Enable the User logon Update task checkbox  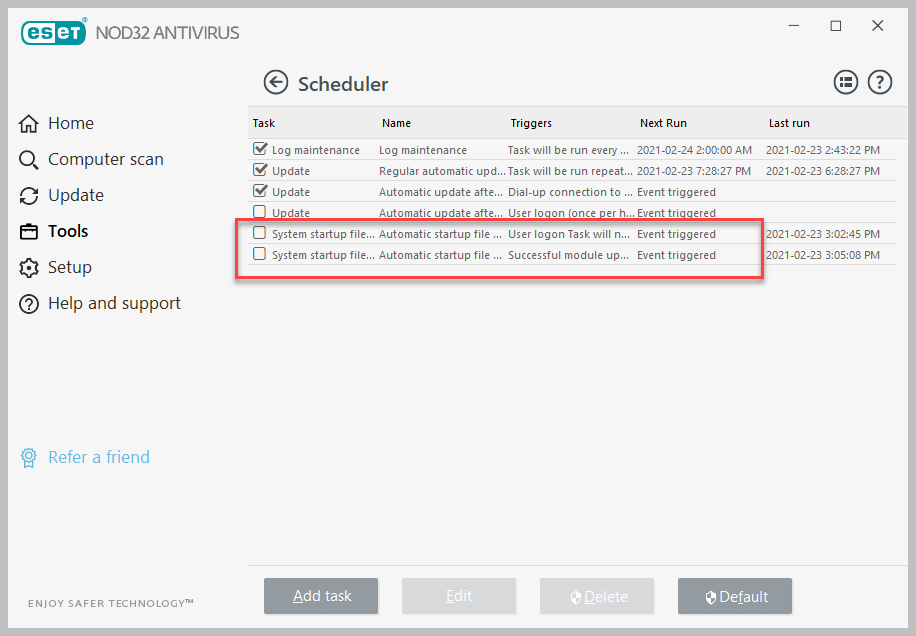259,212
